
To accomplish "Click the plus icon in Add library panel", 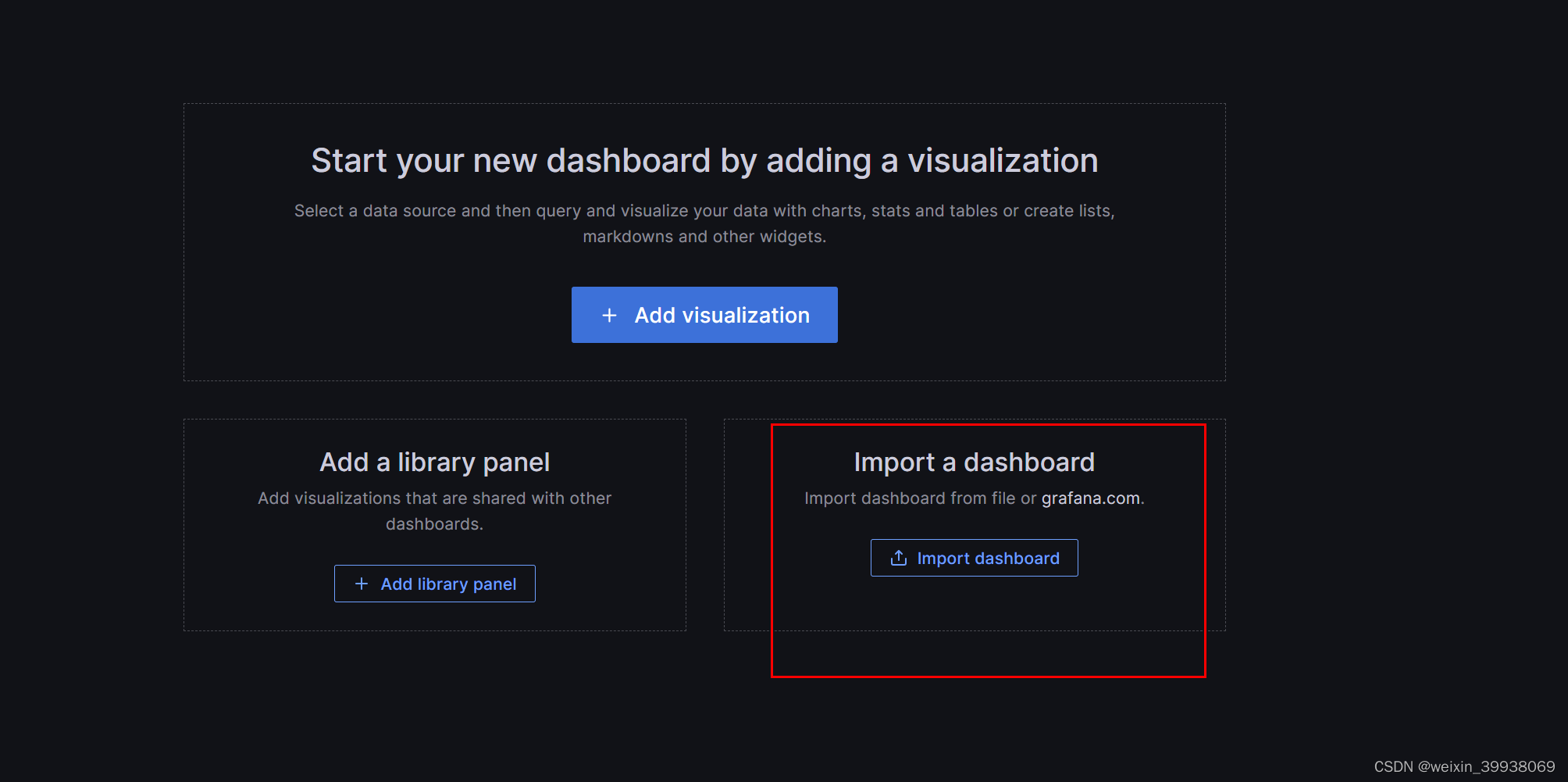I will click(362, 584).
